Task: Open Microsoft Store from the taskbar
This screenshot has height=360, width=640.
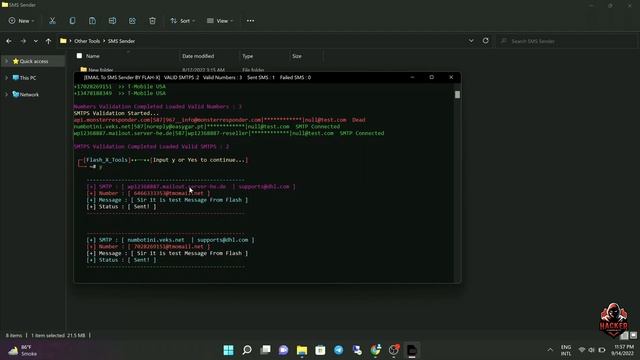Action: 320,350
